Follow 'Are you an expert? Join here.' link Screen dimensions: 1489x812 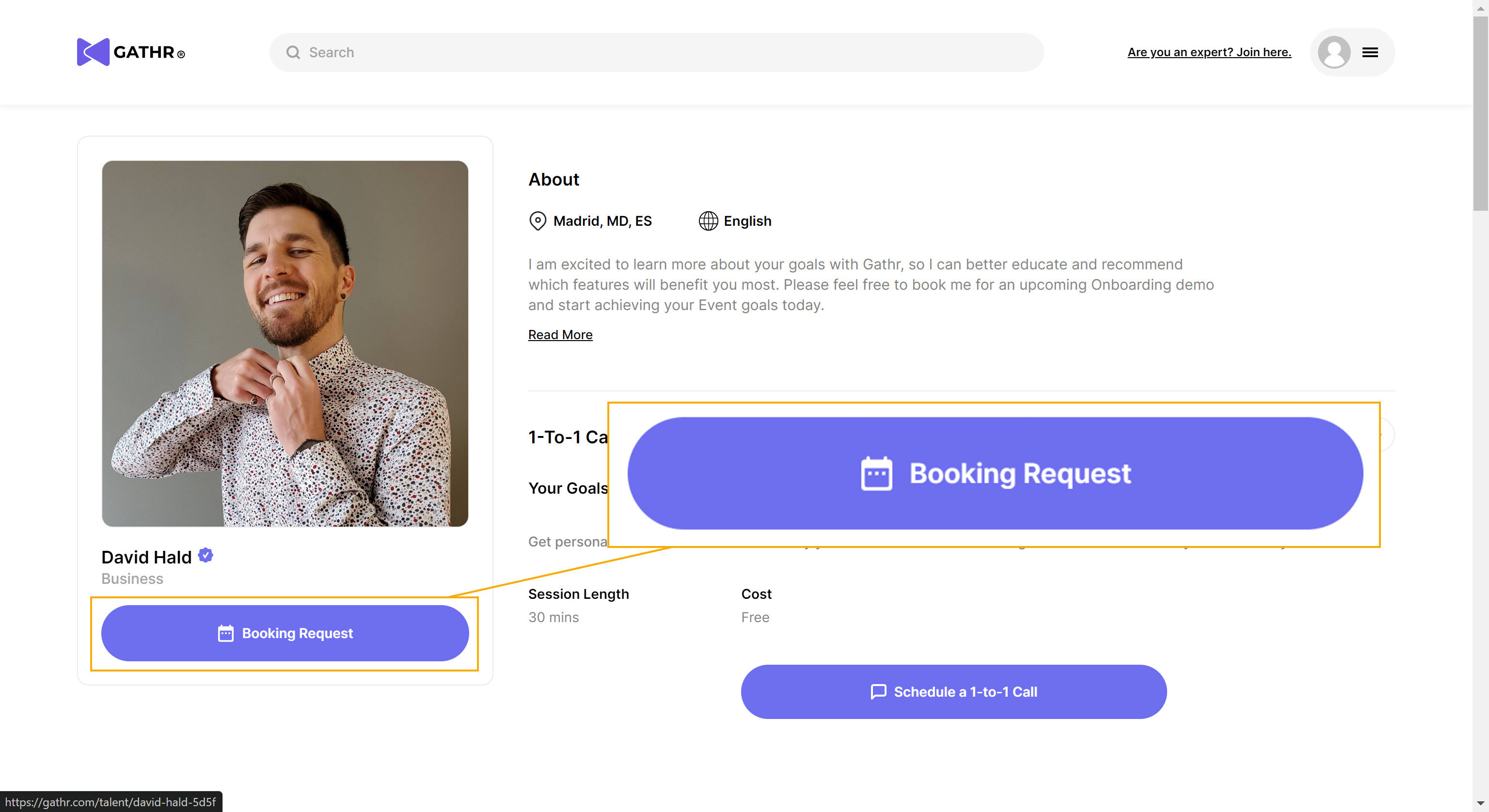point(1209,52)
